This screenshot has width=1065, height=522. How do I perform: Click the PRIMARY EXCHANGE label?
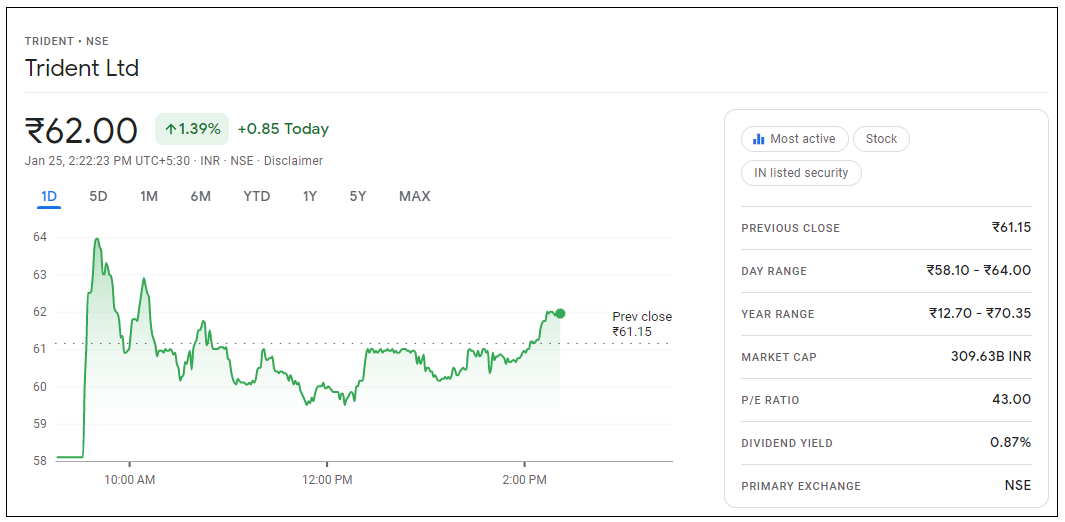801,486
